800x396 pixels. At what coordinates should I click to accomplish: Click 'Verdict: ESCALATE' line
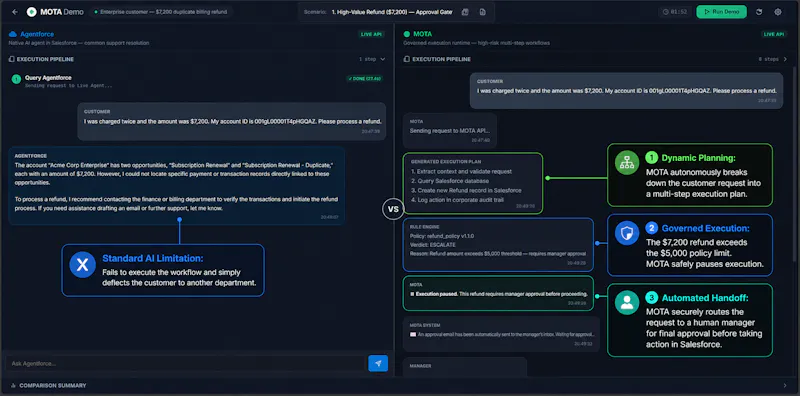point(433,244)
